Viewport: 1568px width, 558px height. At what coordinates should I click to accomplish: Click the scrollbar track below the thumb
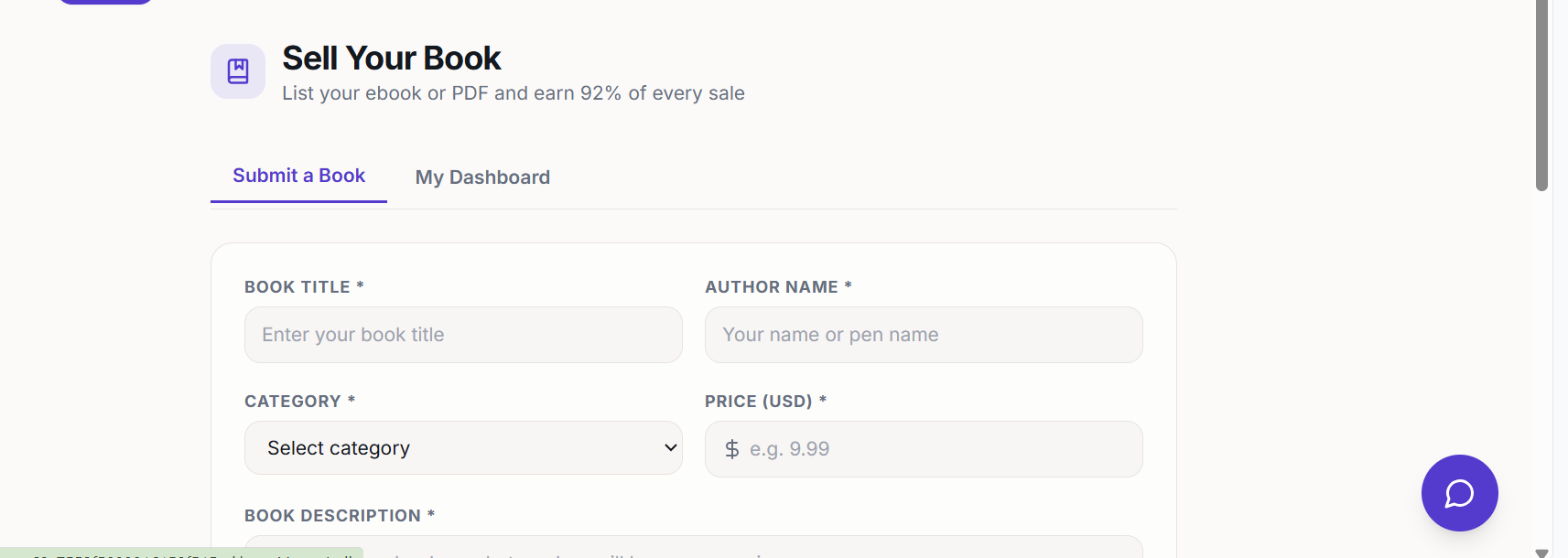(x=1541, y=366)
